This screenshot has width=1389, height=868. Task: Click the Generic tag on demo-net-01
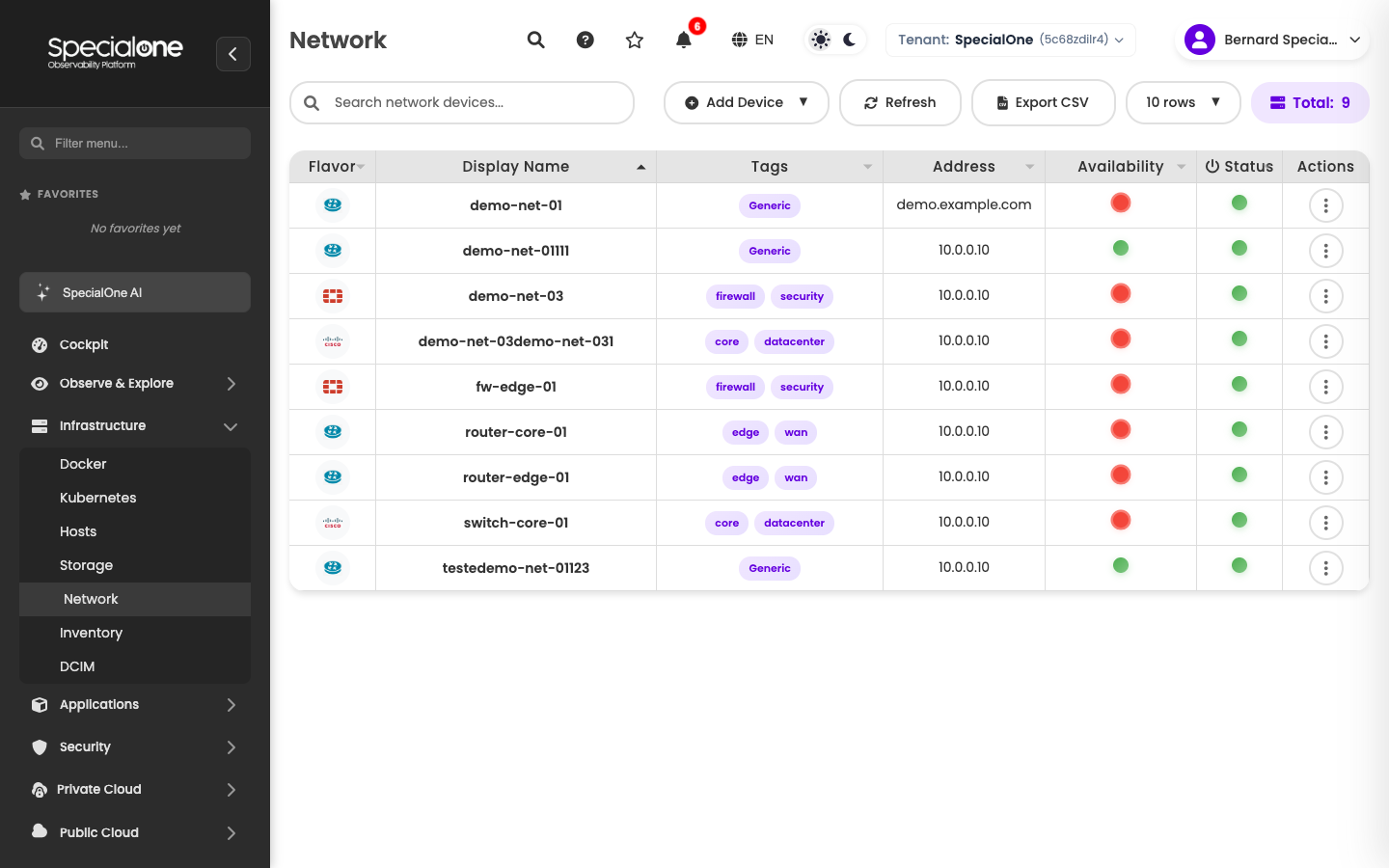(770, 205)
